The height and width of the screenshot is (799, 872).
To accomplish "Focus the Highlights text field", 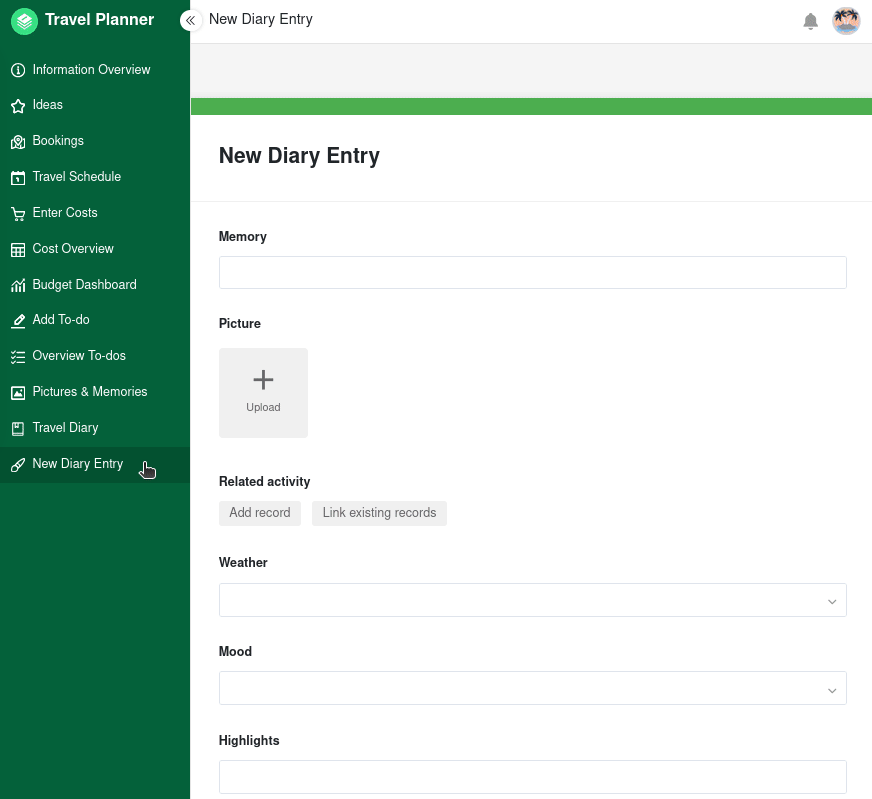I will pos(532,777).
